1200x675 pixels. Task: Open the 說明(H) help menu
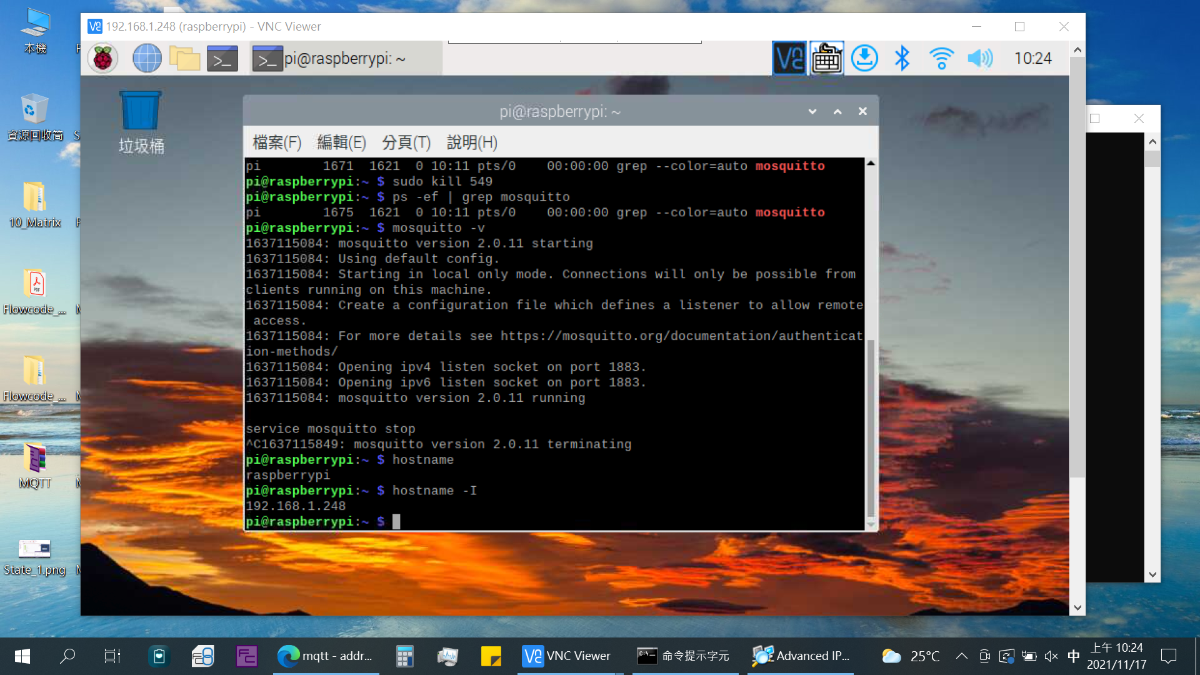[472, 142]
